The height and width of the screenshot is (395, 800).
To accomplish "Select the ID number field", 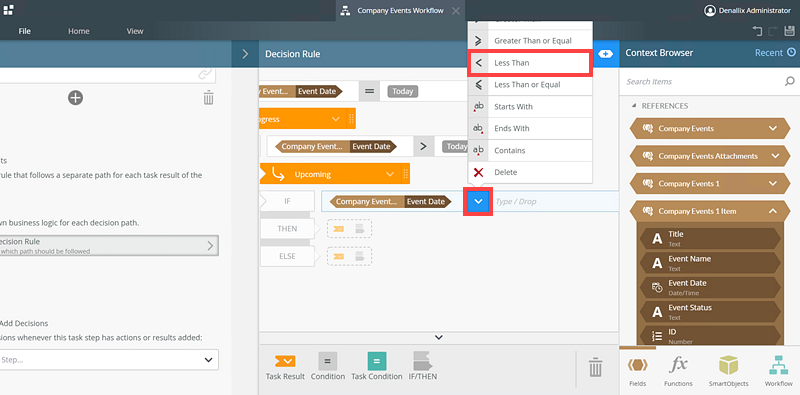I will [x=710, y=335].
